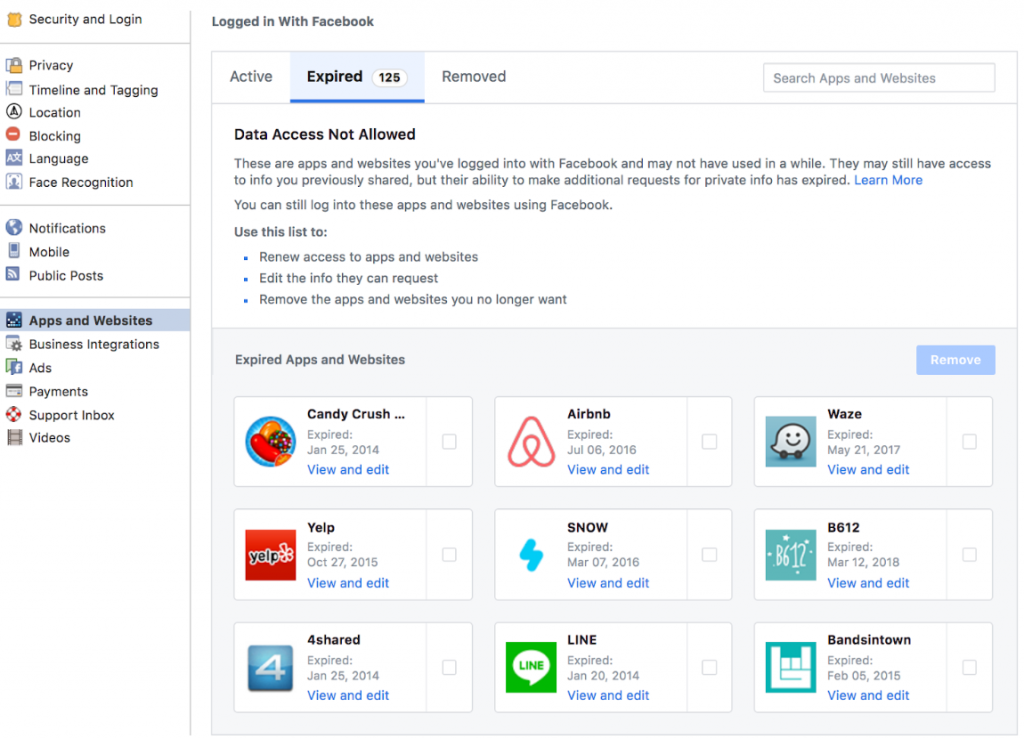This screenshot has height=739, width=1024.
Task: Click the LINE app icon
Action: (x=530, y=667)
